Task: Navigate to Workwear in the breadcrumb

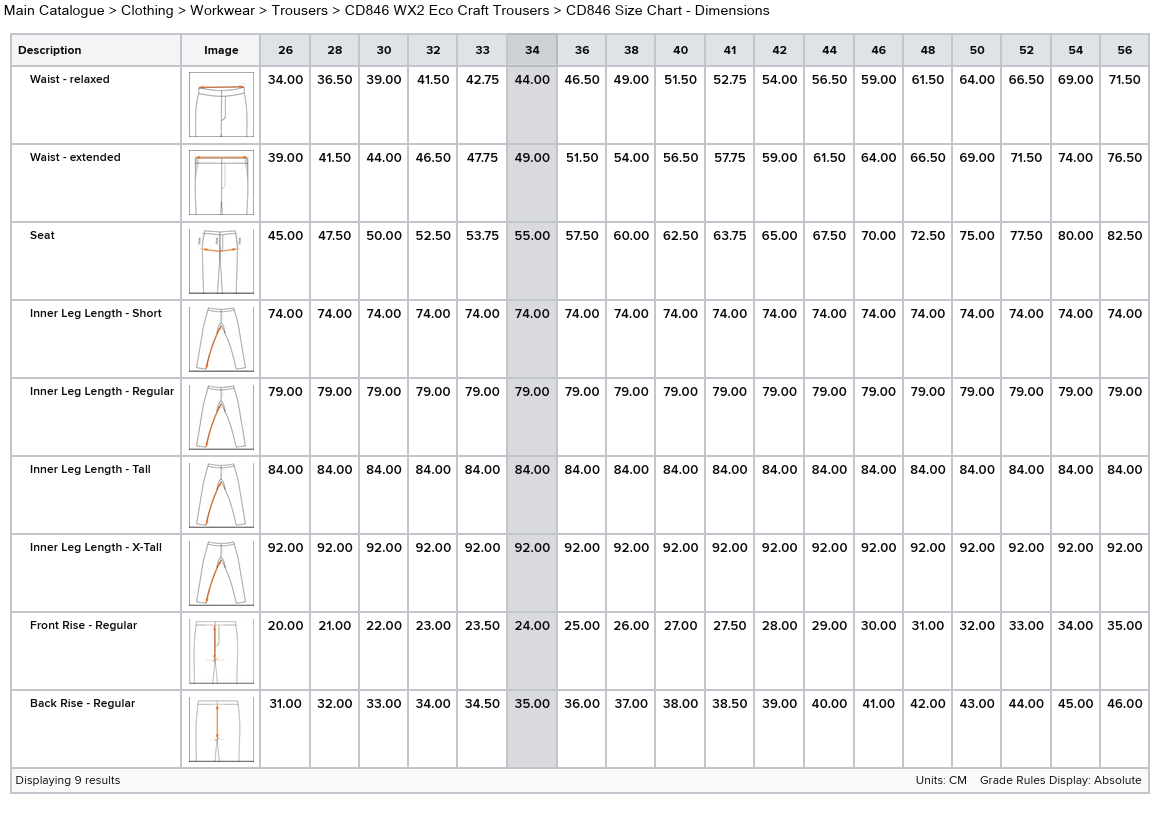Action: click(222, 11)
